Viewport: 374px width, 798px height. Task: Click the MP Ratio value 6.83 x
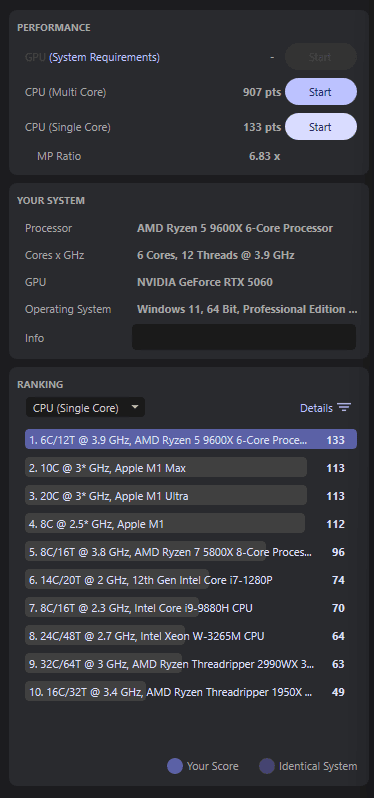coord(264,156)
